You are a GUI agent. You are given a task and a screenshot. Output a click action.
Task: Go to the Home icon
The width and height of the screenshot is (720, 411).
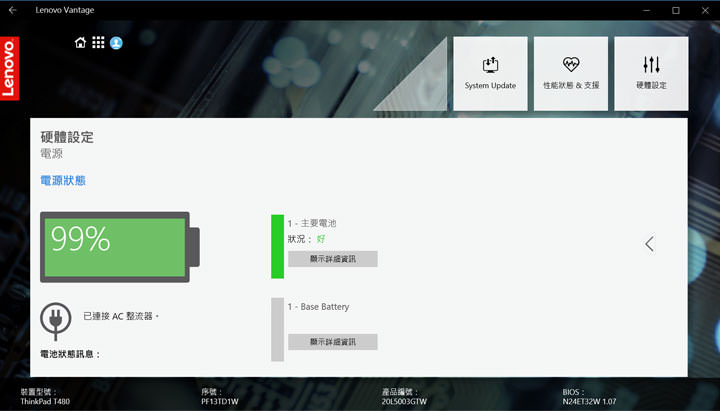80,43
